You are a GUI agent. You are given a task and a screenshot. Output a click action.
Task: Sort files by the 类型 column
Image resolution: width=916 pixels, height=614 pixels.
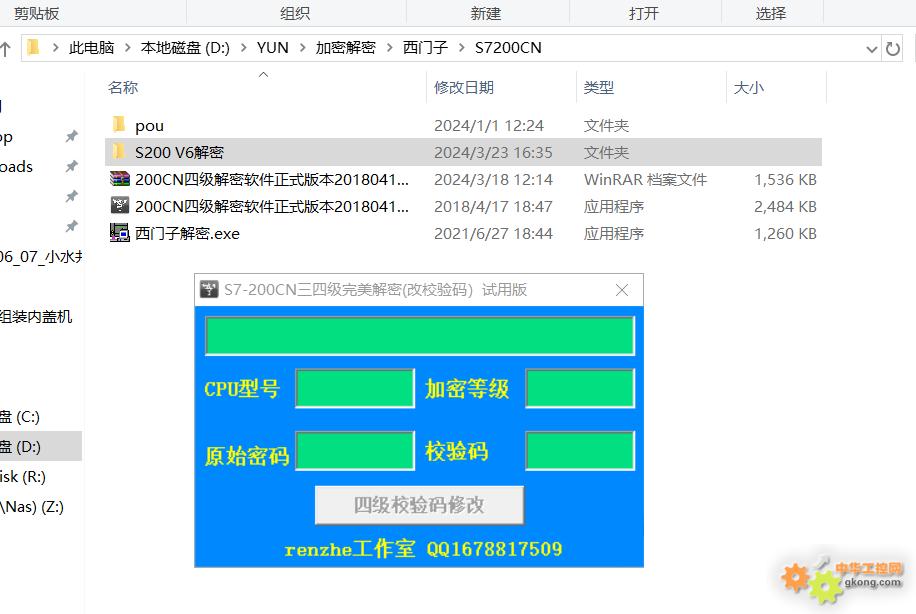pos(599,88)
